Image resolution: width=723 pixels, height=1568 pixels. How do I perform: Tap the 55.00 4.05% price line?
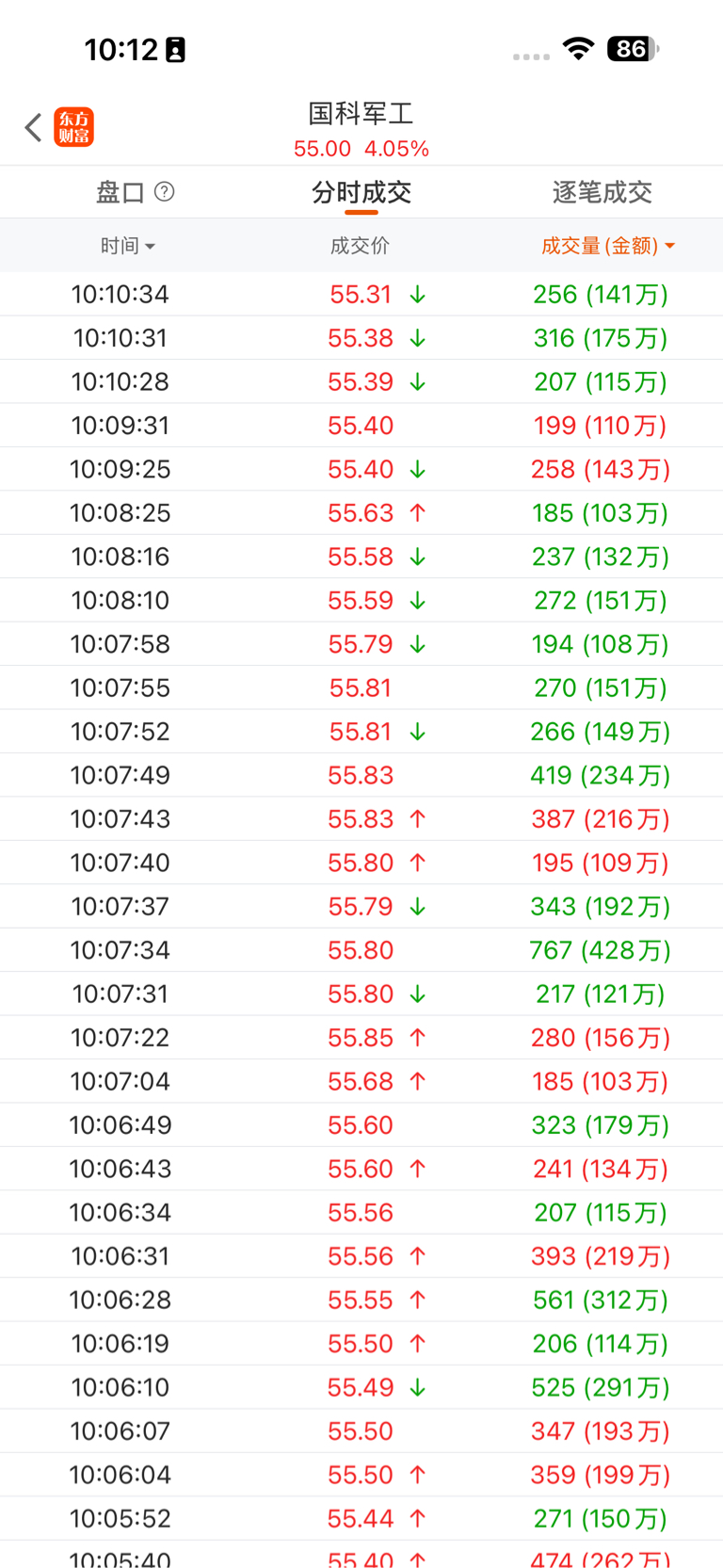361,149
